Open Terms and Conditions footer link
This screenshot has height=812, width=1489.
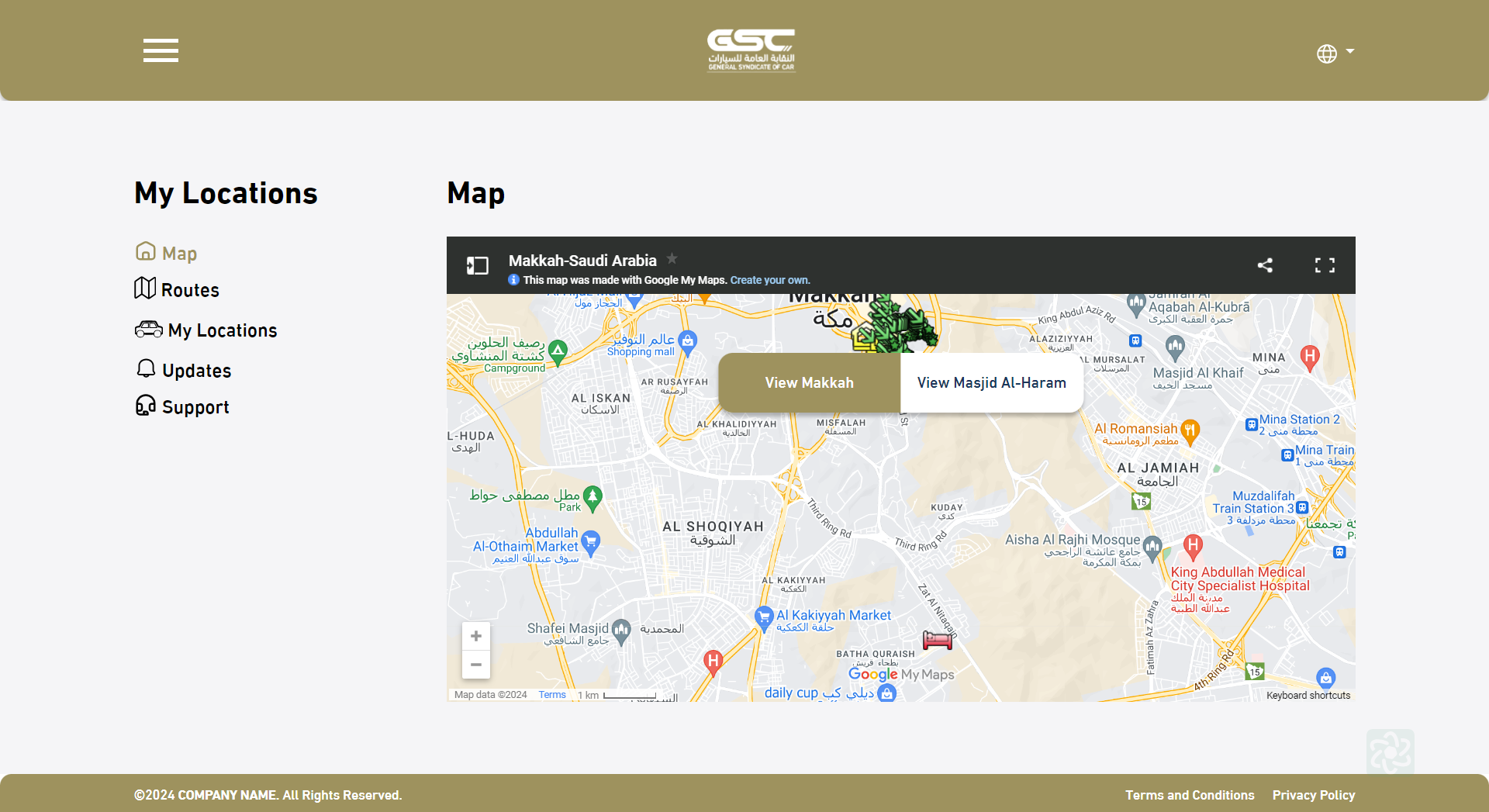(x=1189, y=795)
